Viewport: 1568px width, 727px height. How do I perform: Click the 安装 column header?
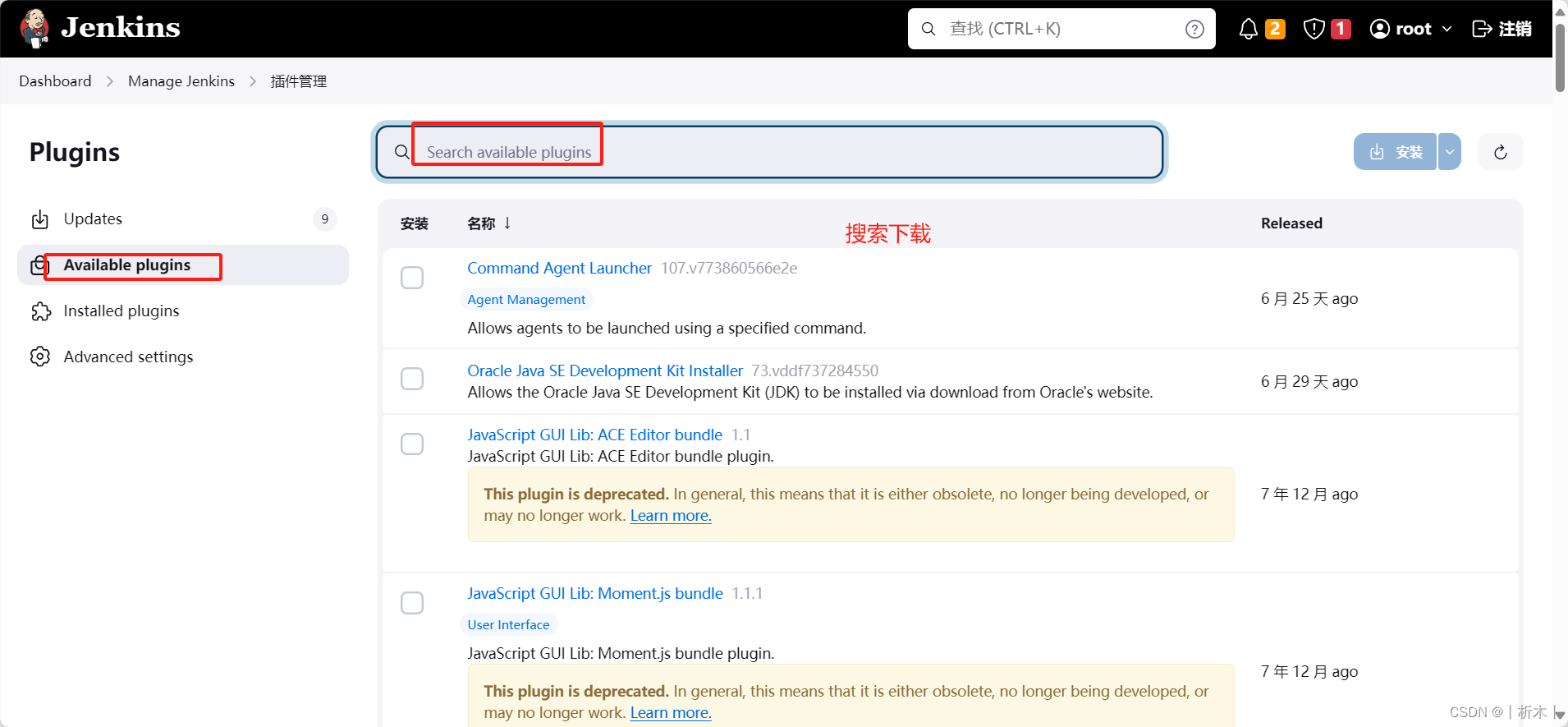(x=415, y=223)
